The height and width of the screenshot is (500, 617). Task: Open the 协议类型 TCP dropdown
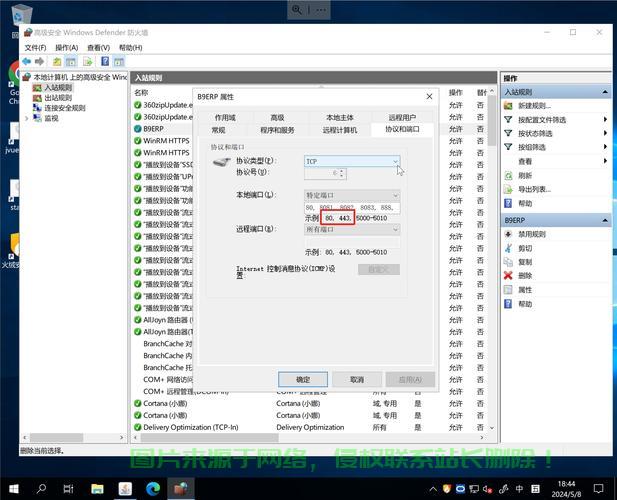[352, 161]
